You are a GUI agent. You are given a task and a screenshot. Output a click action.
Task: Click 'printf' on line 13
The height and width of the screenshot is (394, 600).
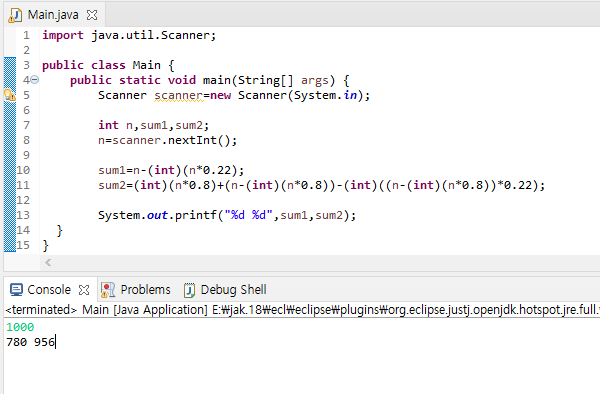point(196,215)
